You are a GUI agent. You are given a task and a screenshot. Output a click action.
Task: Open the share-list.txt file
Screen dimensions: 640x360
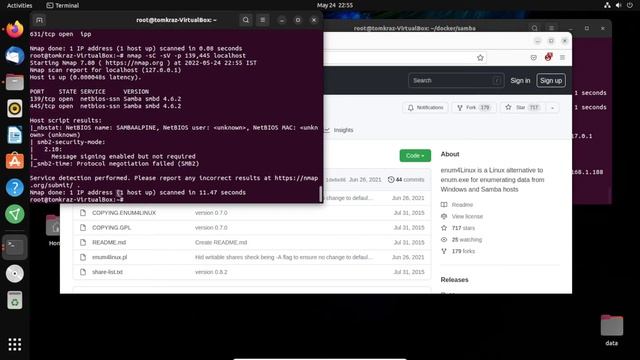[107, 272]
